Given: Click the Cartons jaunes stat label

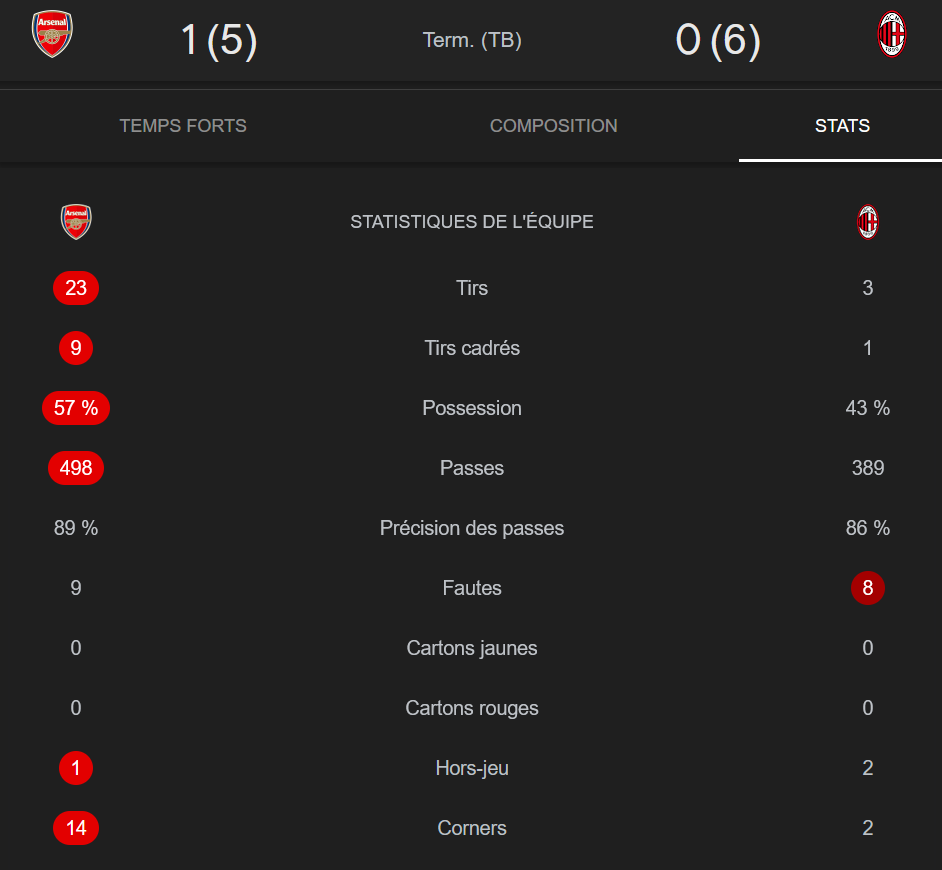Looking at the screenshot, I should [472, 648].
